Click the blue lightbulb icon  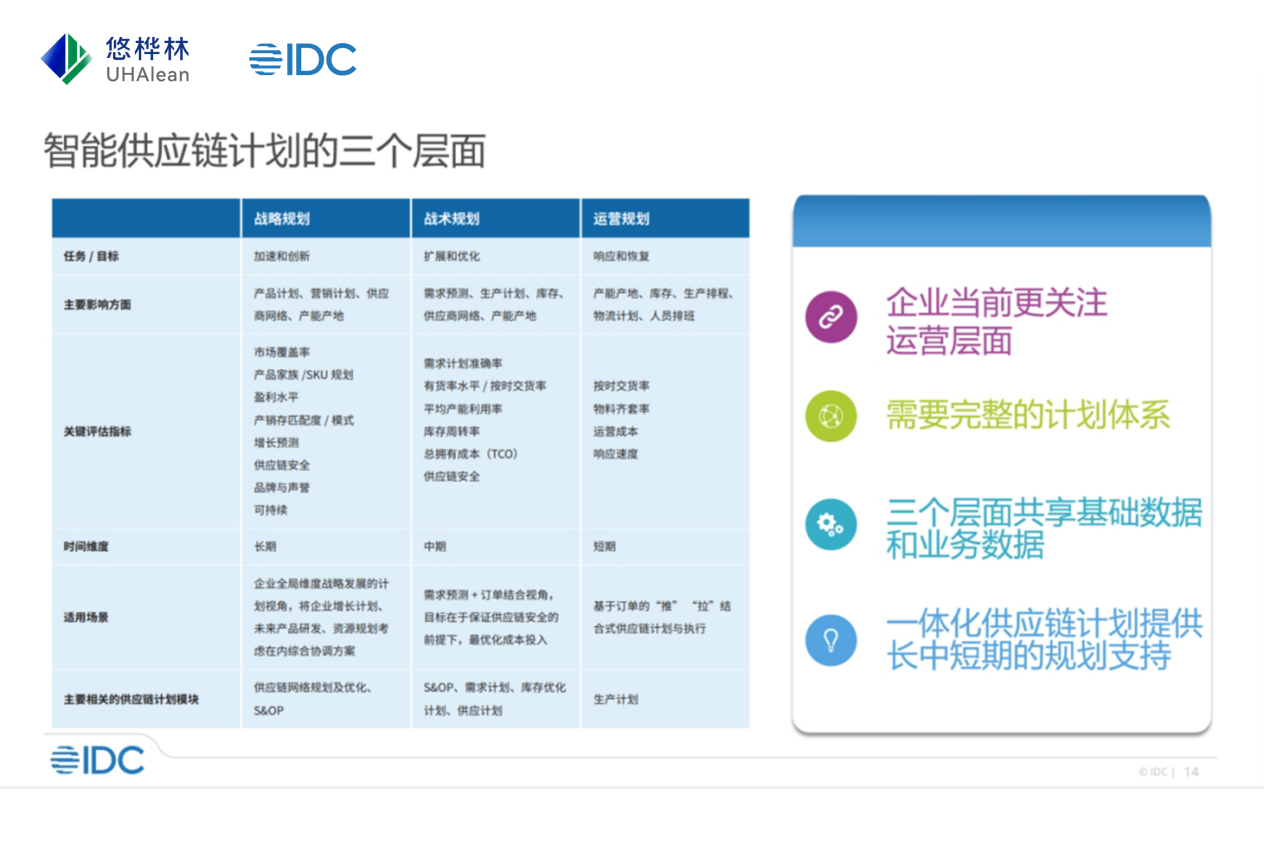tap(831, 640)
